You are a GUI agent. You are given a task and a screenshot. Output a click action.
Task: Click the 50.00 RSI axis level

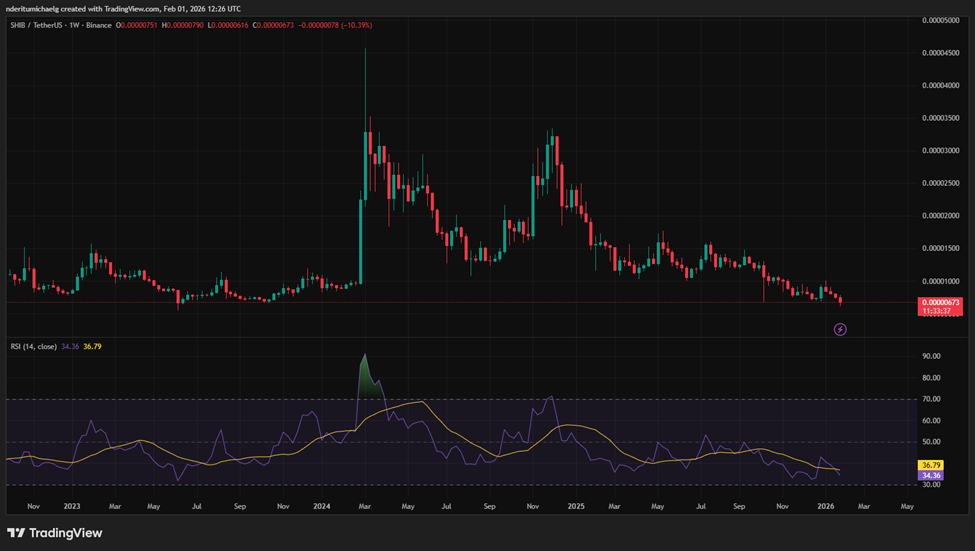933,442
